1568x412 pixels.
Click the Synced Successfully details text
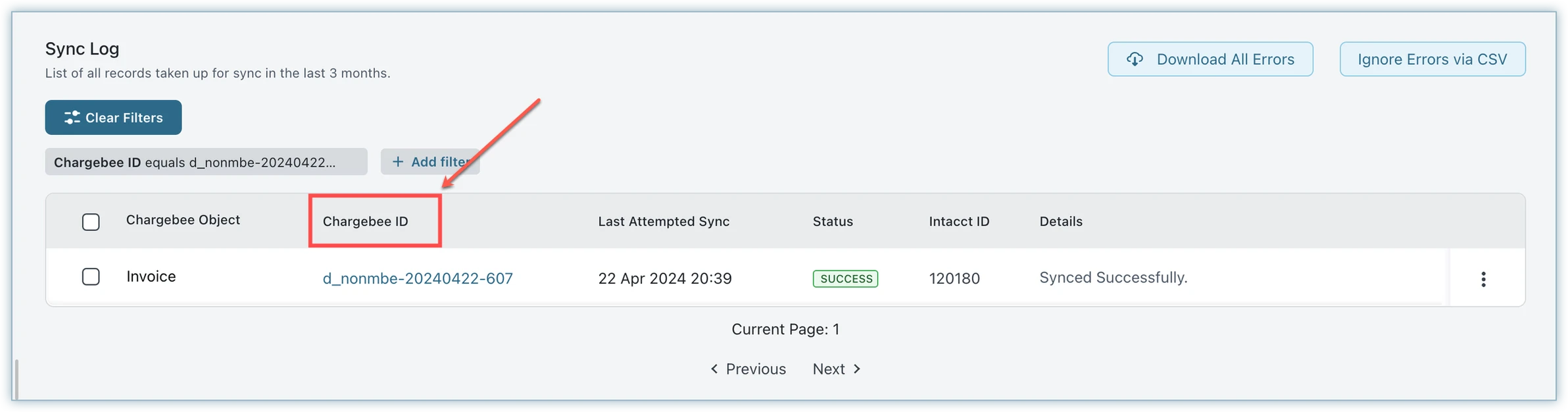[1113, 278]
